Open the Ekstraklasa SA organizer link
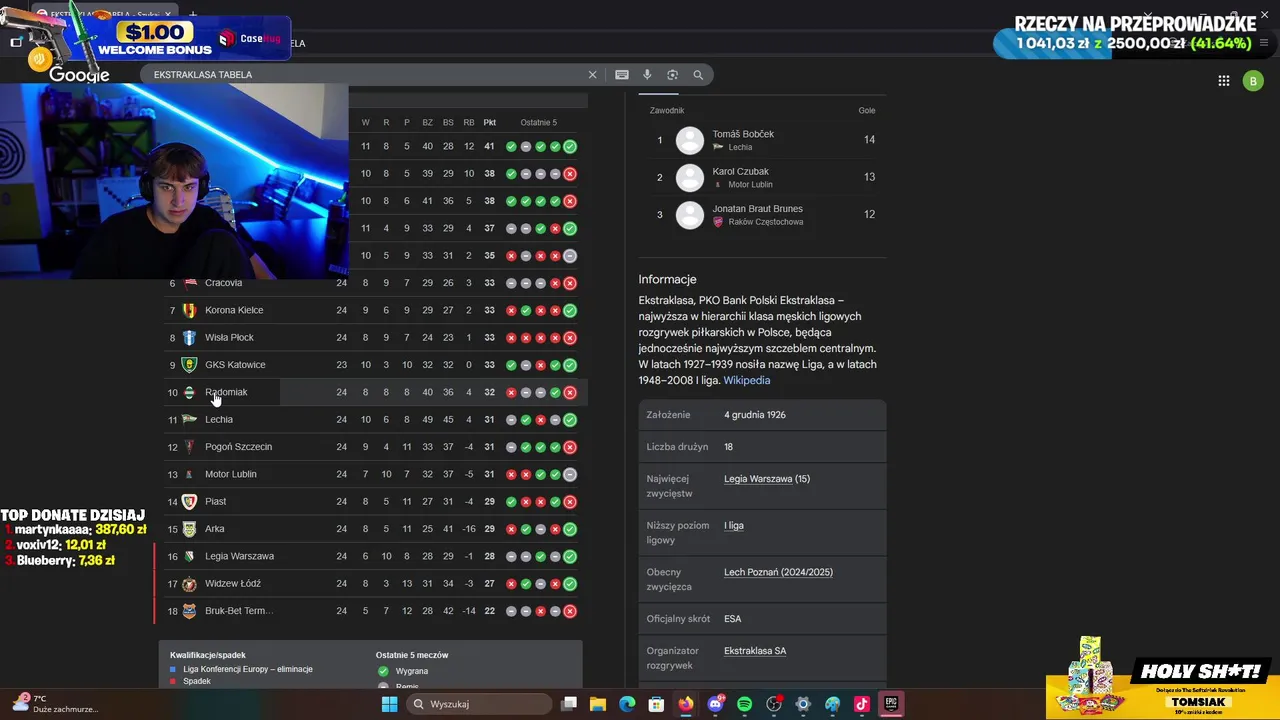Viewport: 1280px width, 720px height. 755,651
